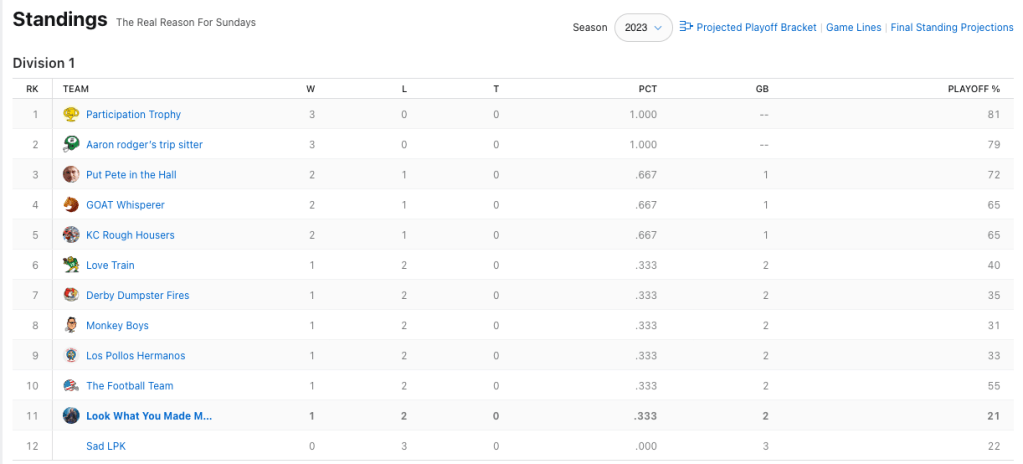Click the PCT column header

[x=647, y=89]
